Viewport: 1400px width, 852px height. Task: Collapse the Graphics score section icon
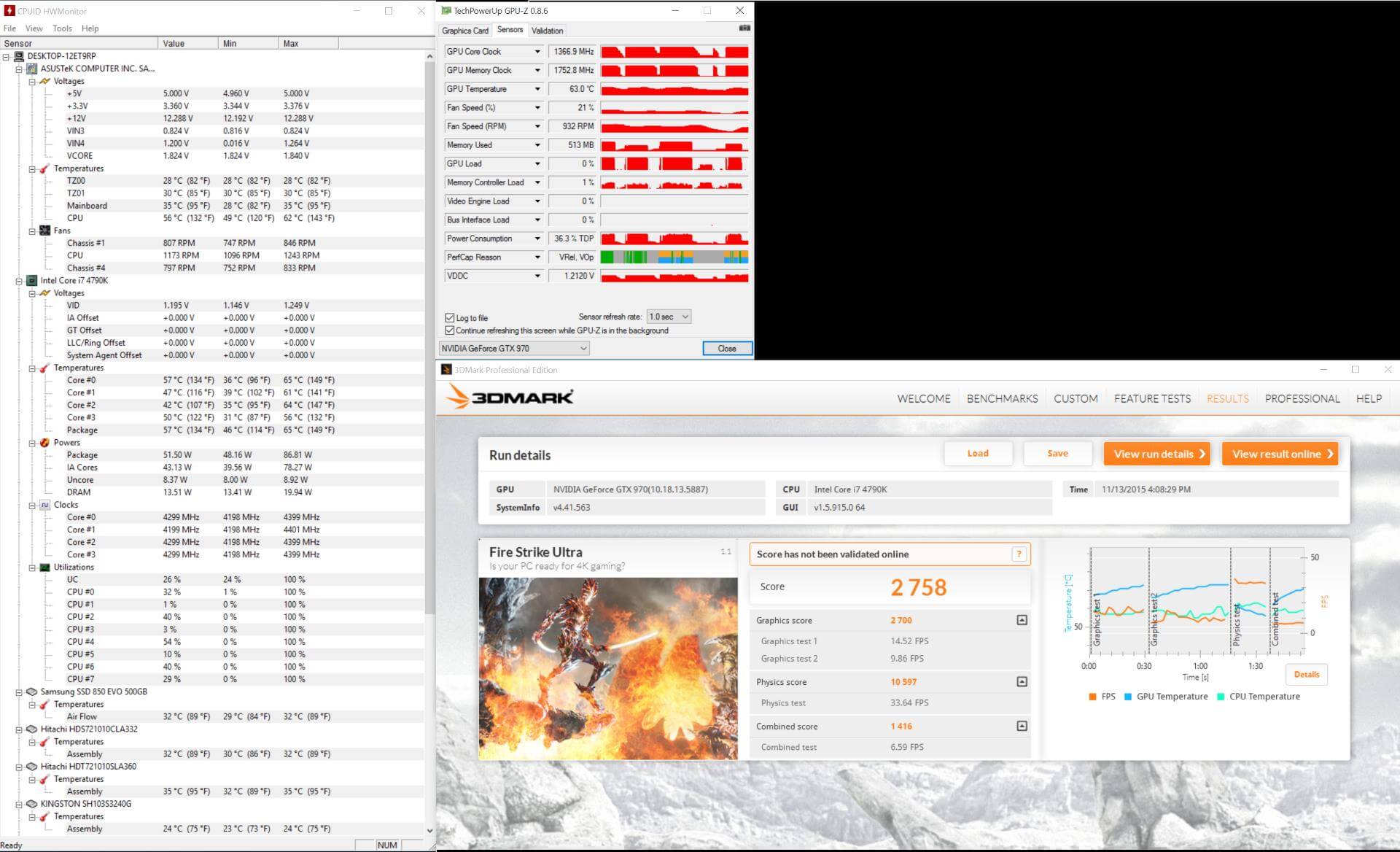coord(1022,620)
